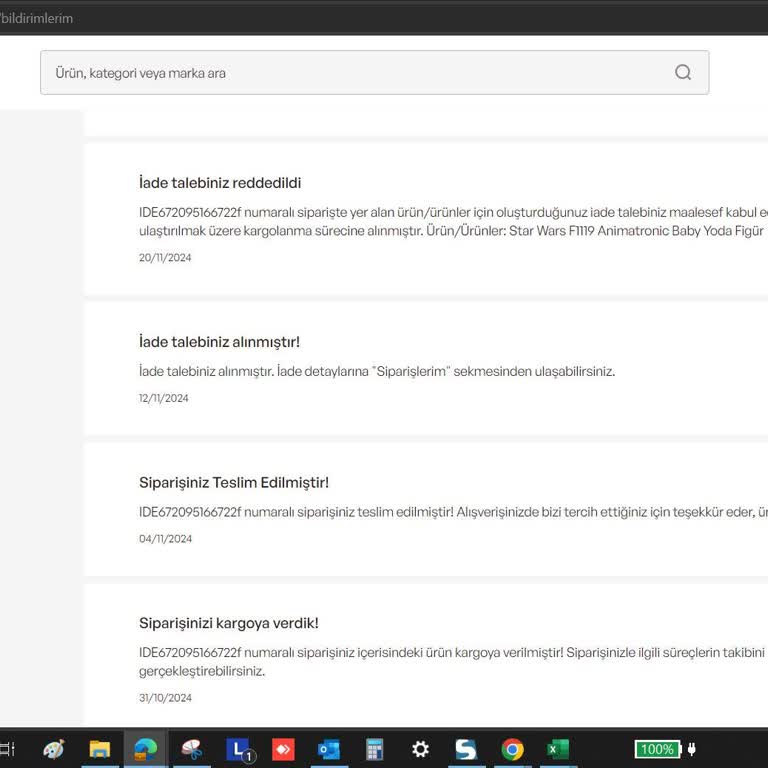Click the search magnifier icon
768x768 pixels.
(x=683, y=72)
